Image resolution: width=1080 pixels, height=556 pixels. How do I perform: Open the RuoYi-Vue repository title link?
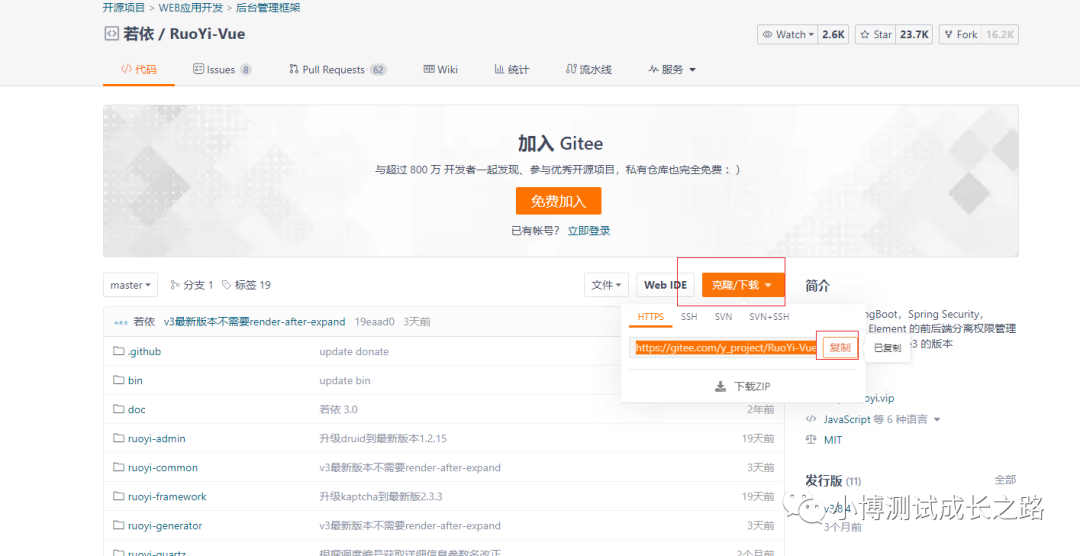click(208, 34)
